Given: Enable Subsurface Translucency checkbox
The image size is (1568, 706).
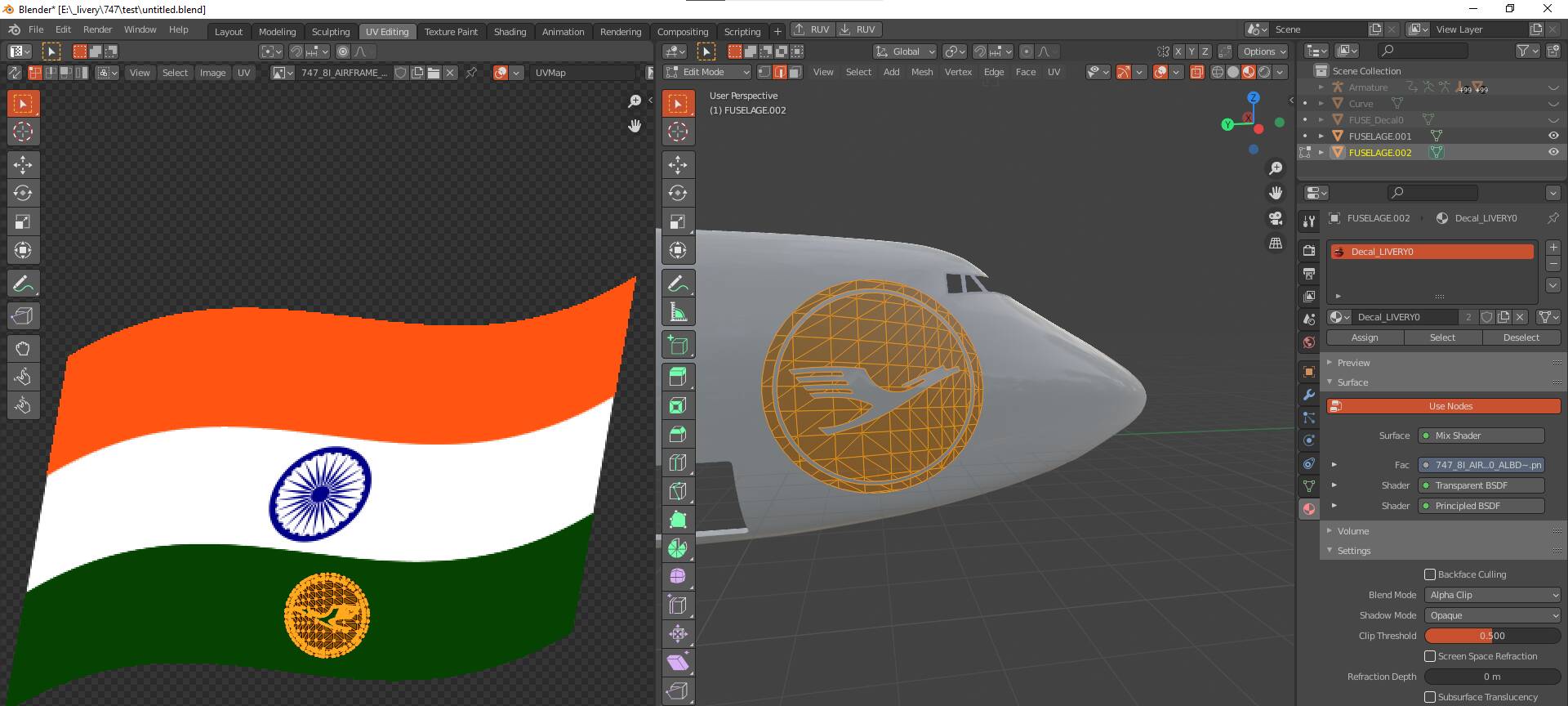Looking at the screenshot, I should pyautogui.click(x=1430, y=697).
